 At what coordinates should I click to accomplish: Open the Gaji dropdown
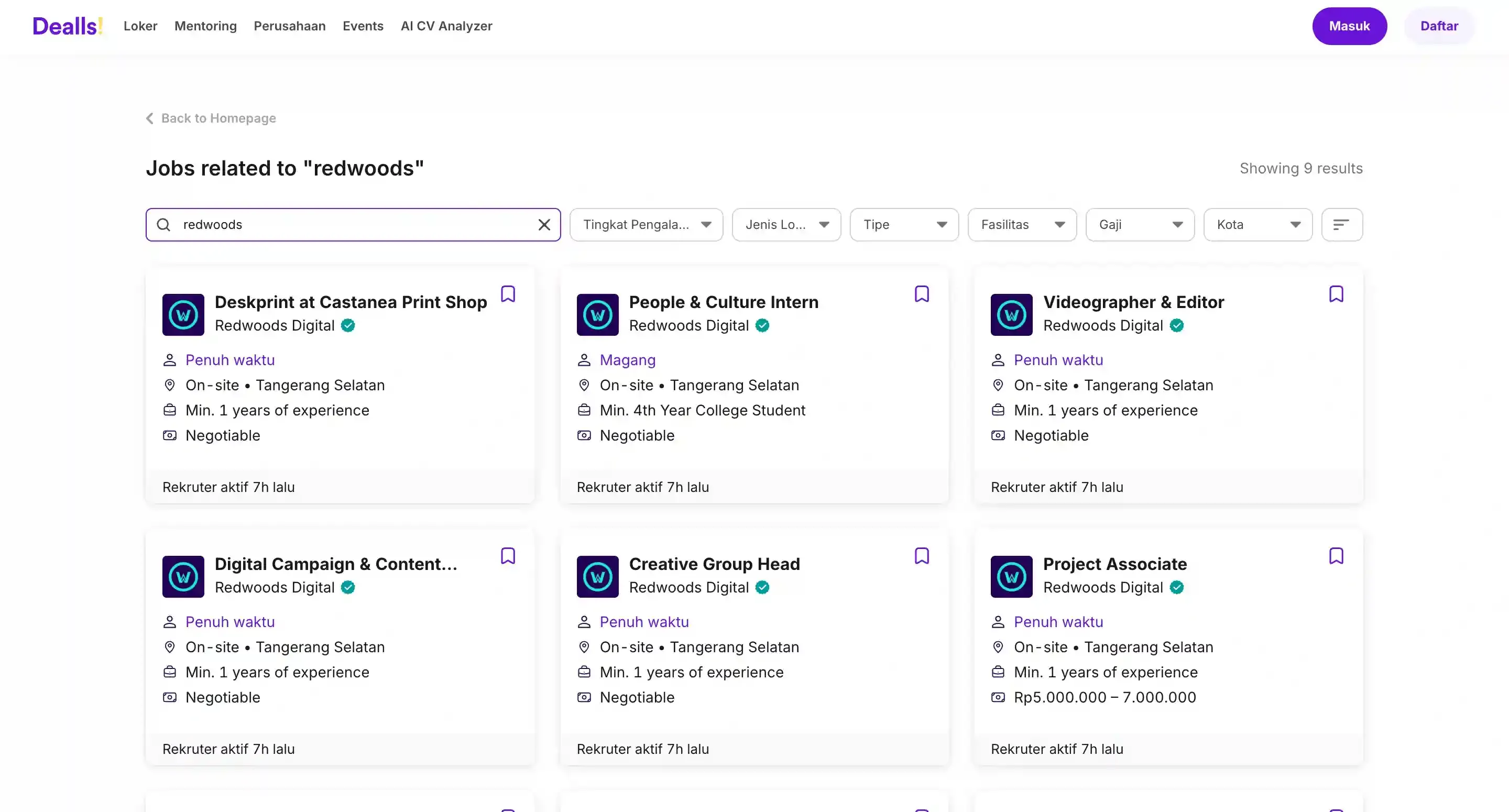[x=1140, y=224]
